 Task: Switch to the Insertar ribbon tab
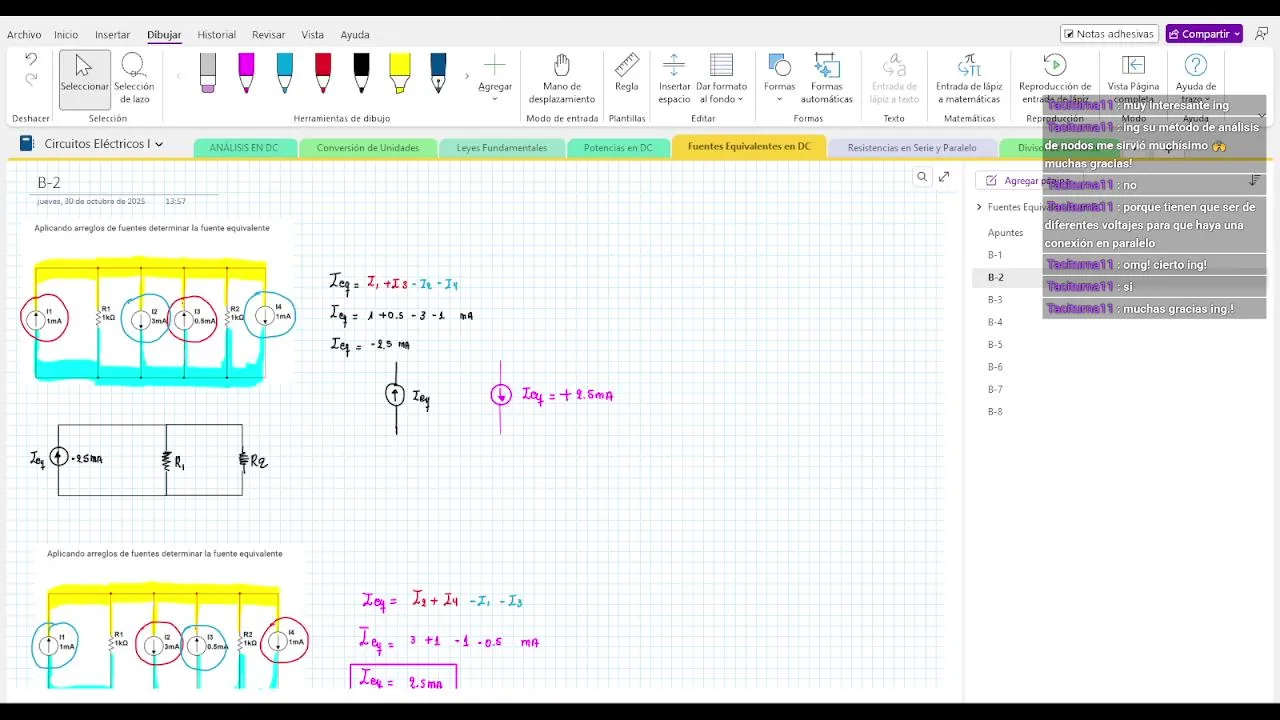tap(112, 34)
